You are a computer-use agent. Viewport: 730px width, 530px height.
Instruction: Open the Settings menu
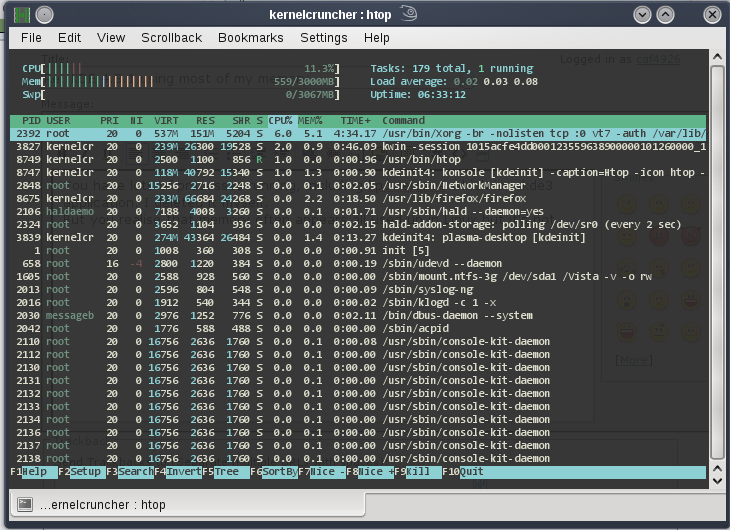click(x=324, y=38)
